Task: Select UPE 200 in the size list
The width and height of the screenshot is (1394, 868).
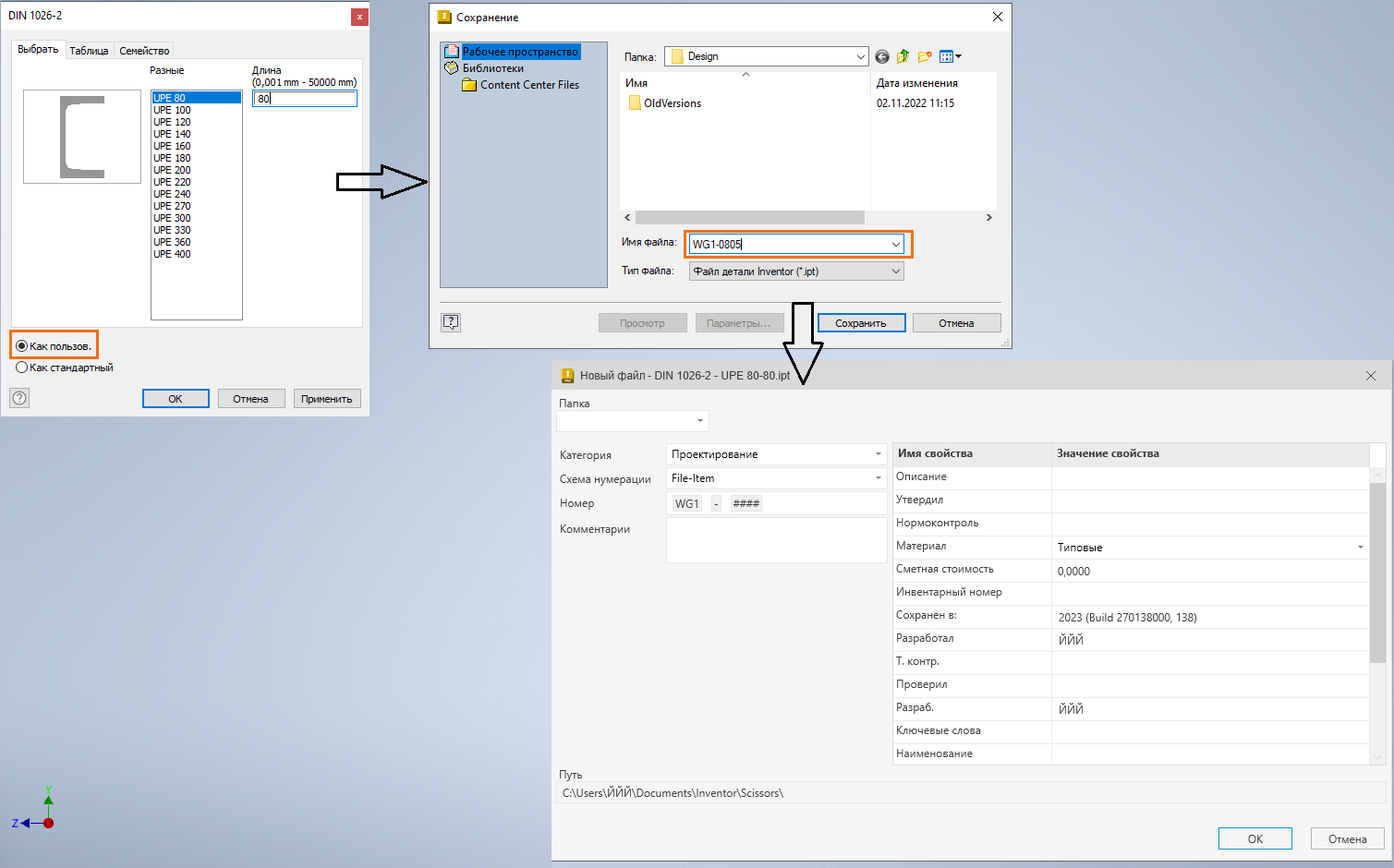Action: tap(196, 170)
